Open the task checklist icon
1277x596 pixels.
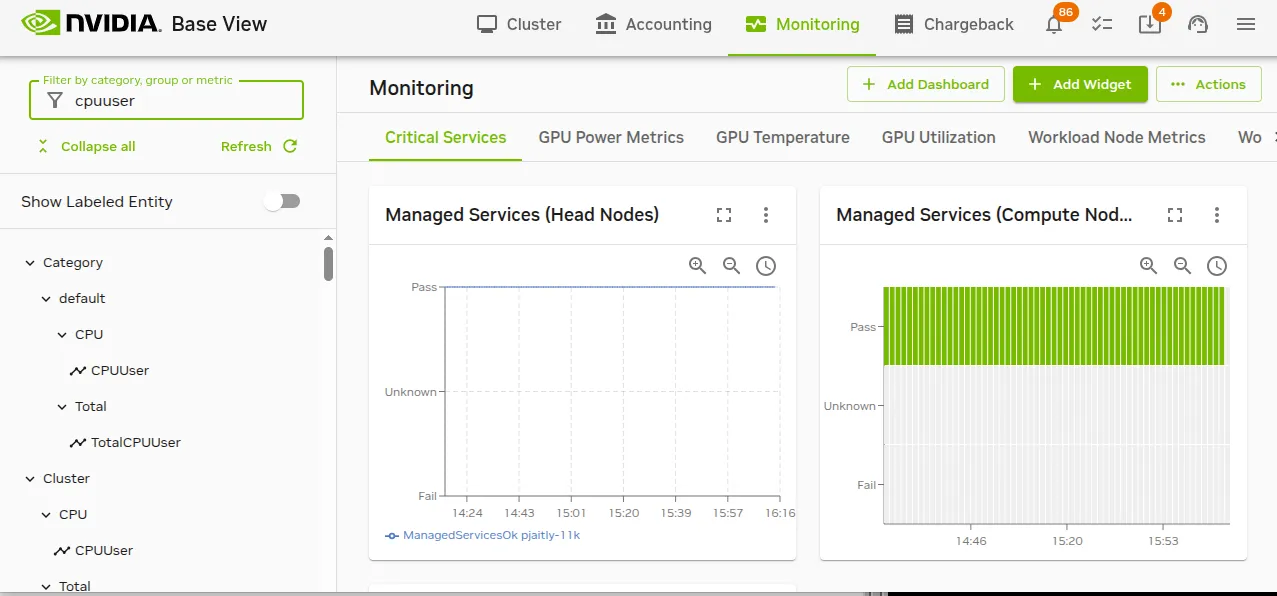[x=1102, y=24]
